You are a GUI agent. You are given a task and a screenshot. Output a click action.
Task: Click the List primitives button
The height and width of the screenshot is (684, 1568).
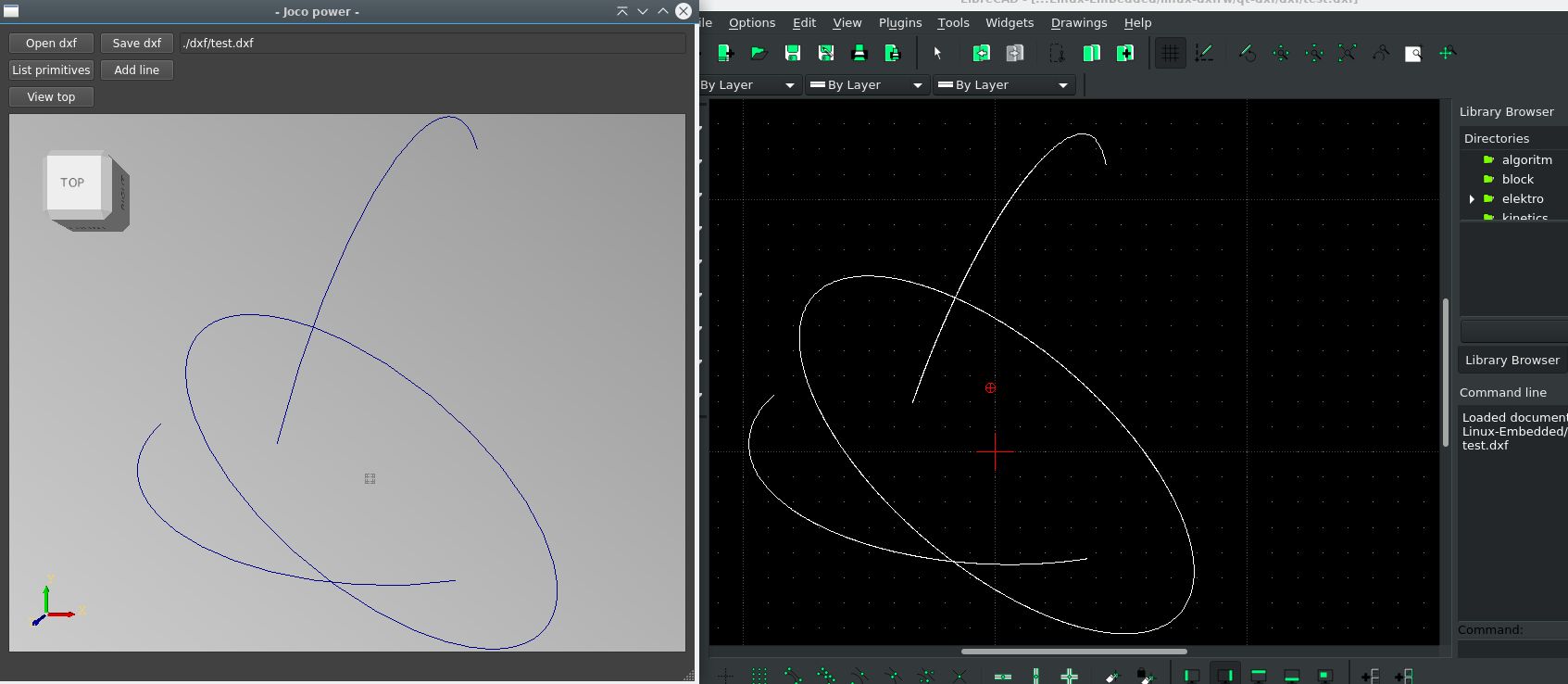tap(51, 70)
